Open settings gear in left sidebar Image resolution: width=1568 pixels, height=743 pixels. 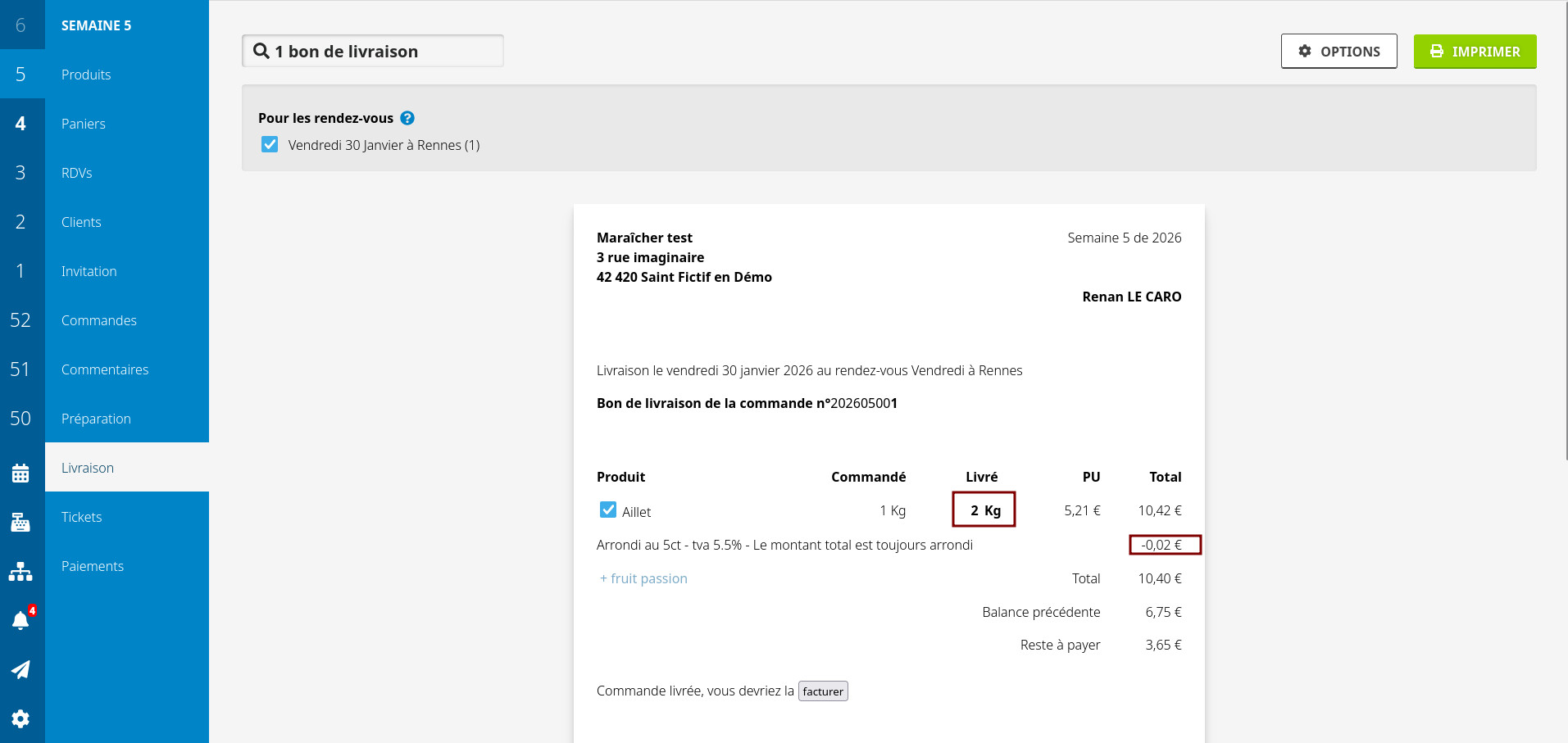(x=20, y=718)
